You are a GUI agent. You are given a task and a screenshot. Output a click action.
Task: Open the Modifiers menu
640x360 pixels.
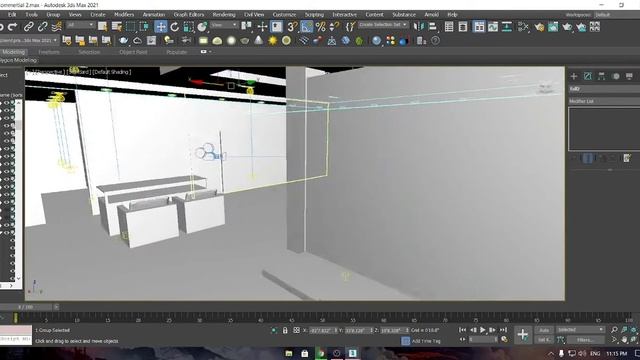[124, 15]
